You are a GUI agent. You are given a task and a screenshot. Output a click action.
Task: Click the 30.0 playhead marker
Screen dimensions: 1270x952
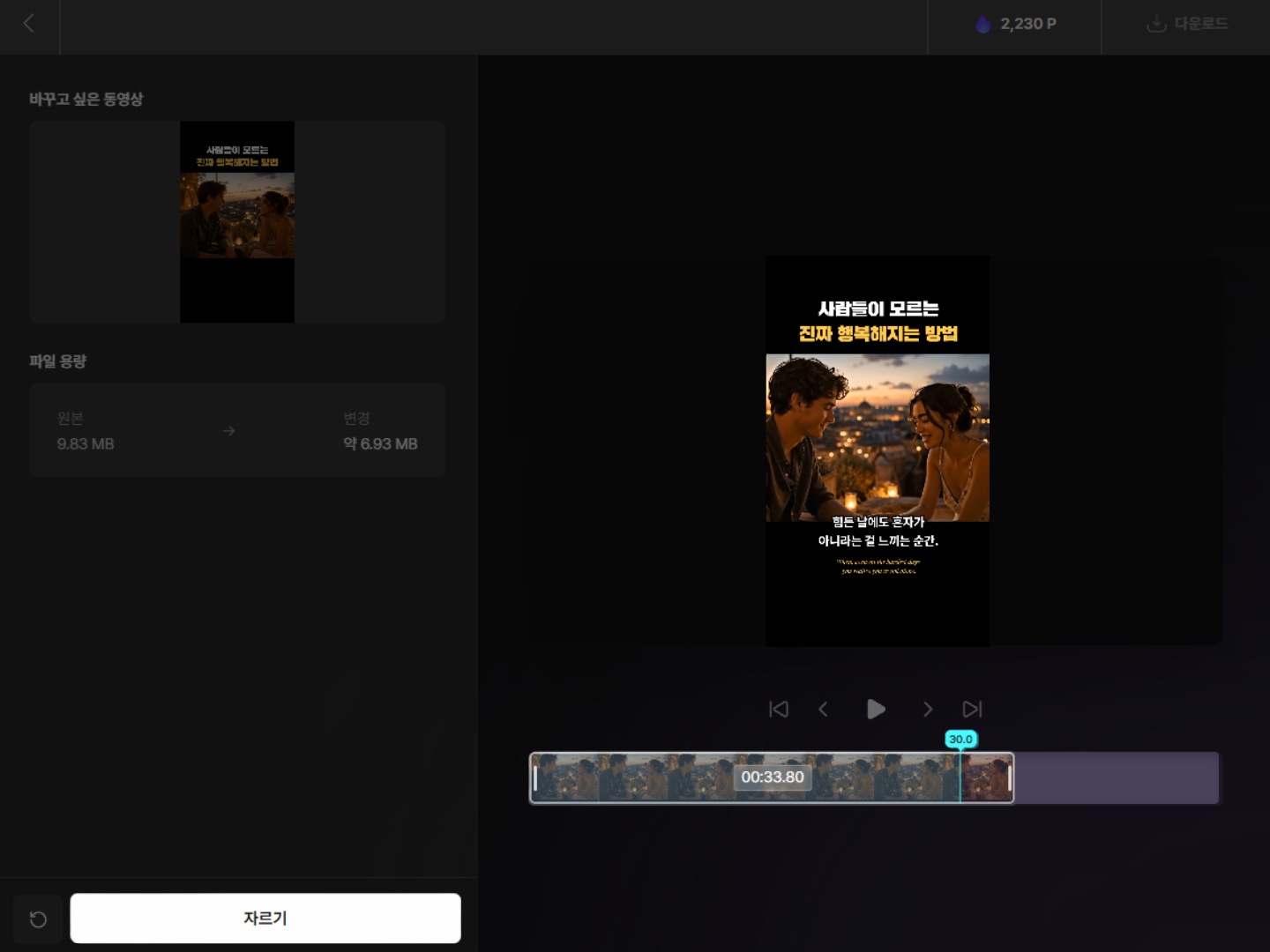coord(961,740)
